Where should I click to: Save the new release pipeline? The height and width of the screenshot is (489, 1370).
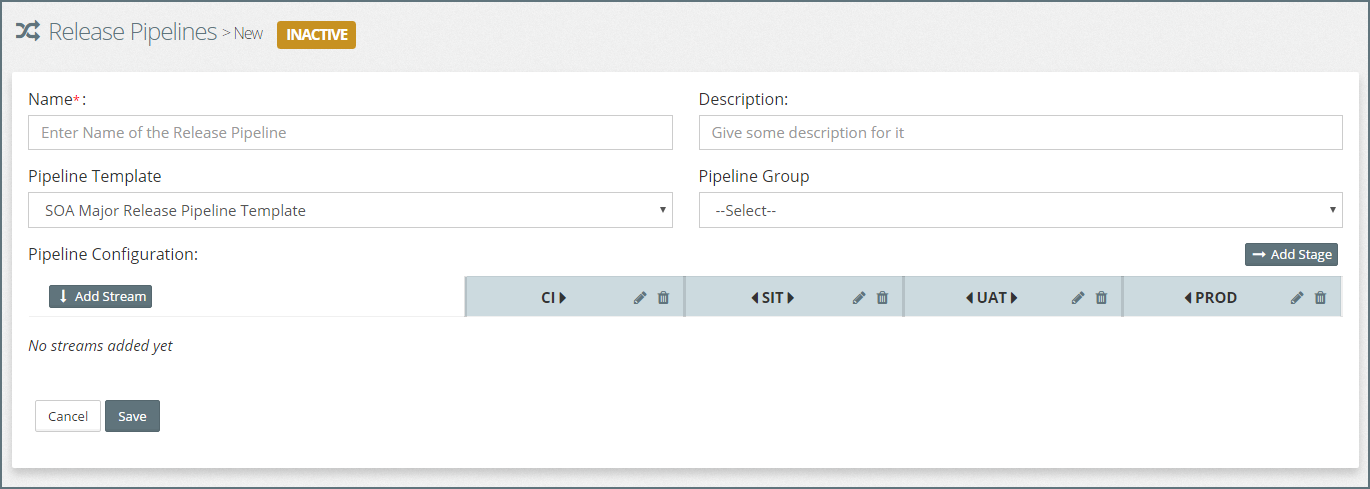132,417
